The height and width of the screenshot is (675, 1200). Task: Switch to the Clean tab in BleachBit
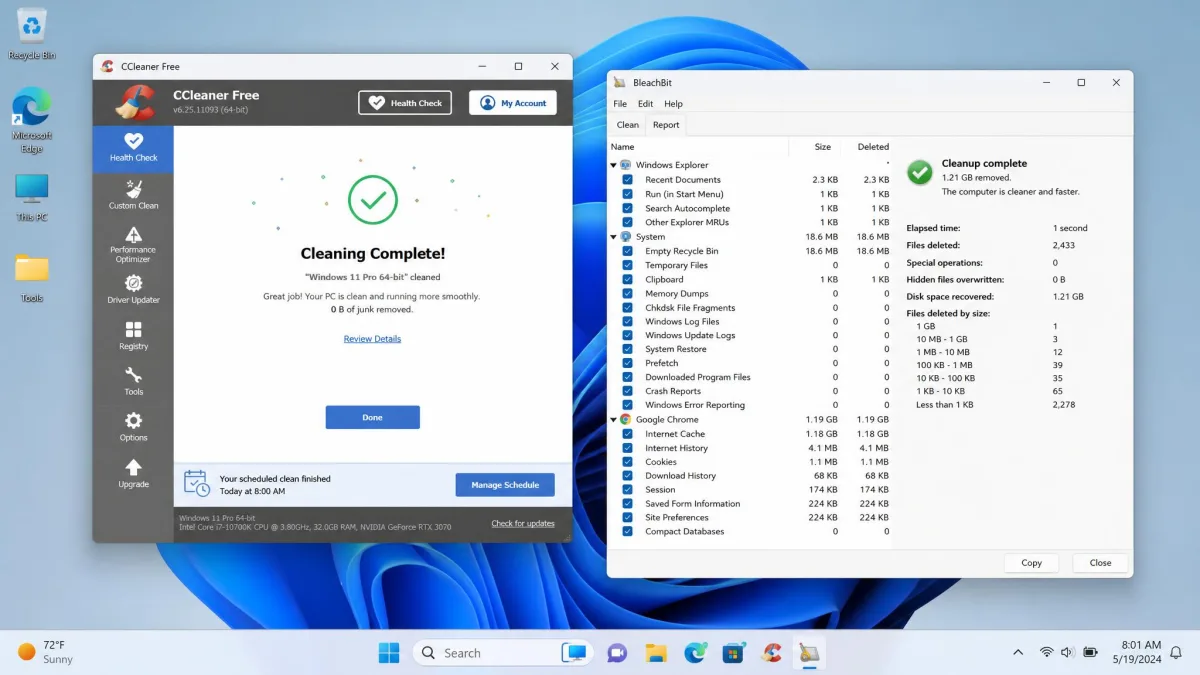[x=628, y=125]
